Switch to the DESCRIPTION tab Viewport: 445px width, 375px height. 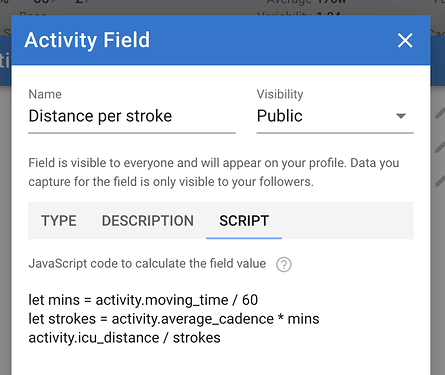[x=148, y=221]
